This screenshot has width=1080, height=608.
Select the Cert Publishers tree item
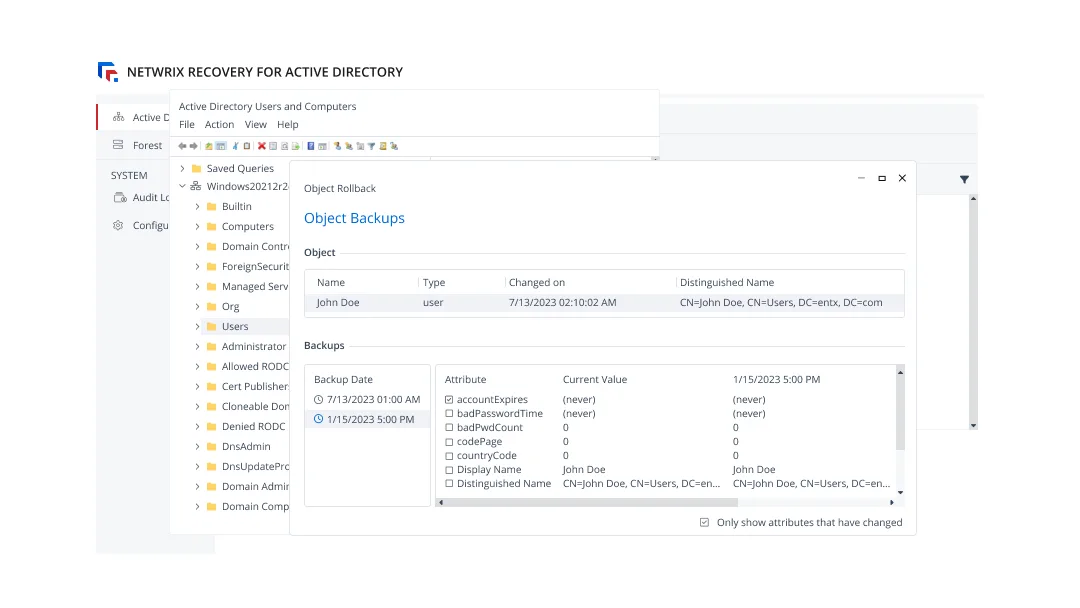click(254, 386)
